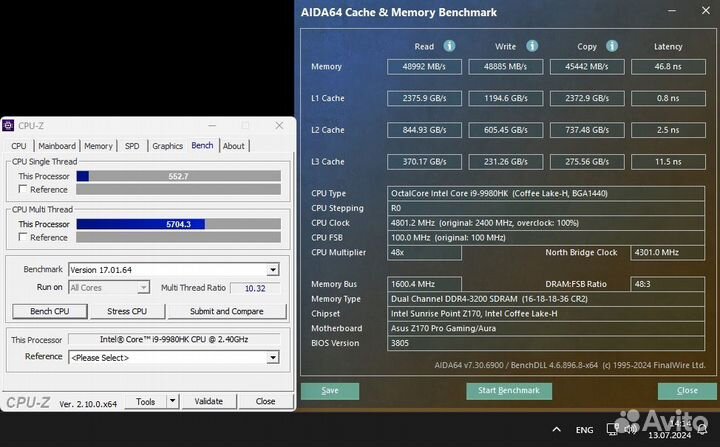
Task: Click CPU Clock value 4801.2 MHz
Action: tap(546, 223)
